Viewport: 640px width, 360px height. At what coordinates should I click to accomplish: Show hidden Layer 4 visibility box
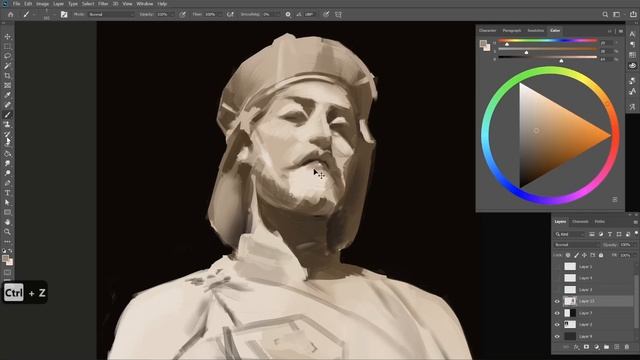point(557,278)
